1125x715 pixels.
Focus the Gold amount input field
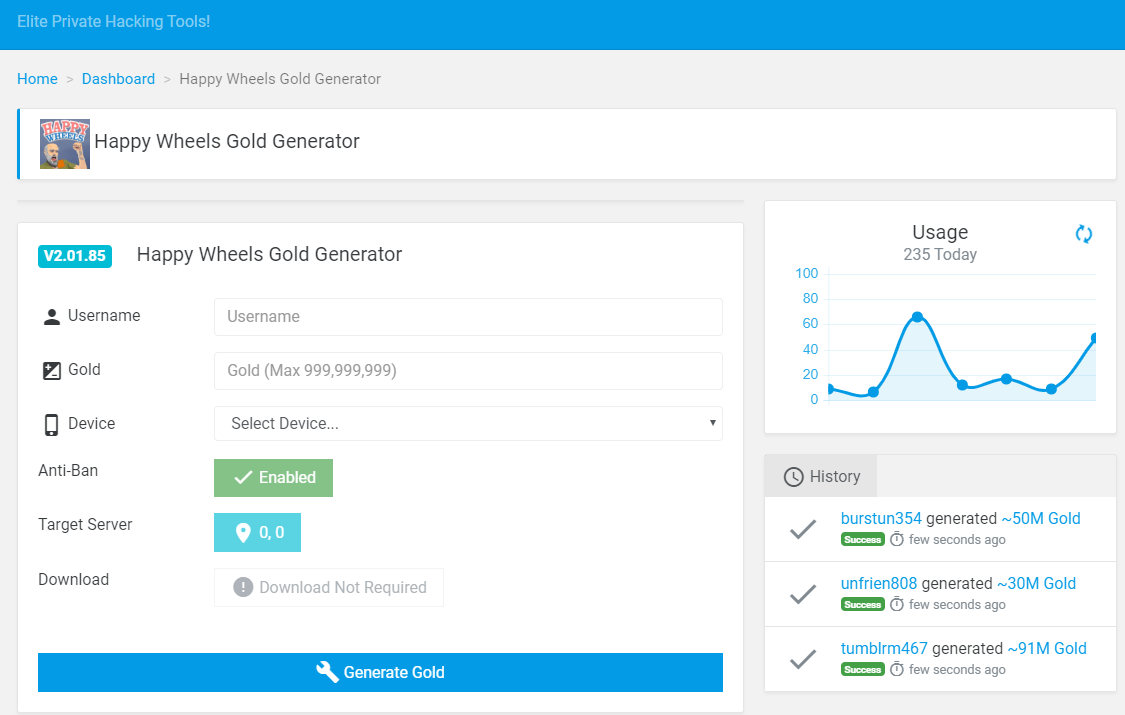tap(468, 371)
